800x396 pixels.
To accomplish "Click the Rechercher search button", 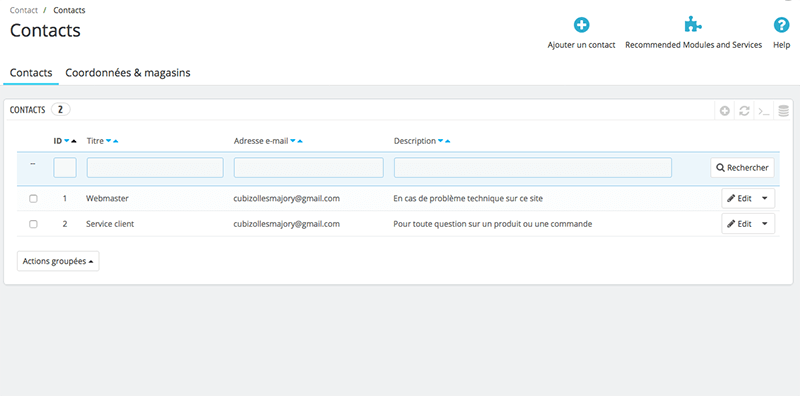I will [x=742, y=168].
